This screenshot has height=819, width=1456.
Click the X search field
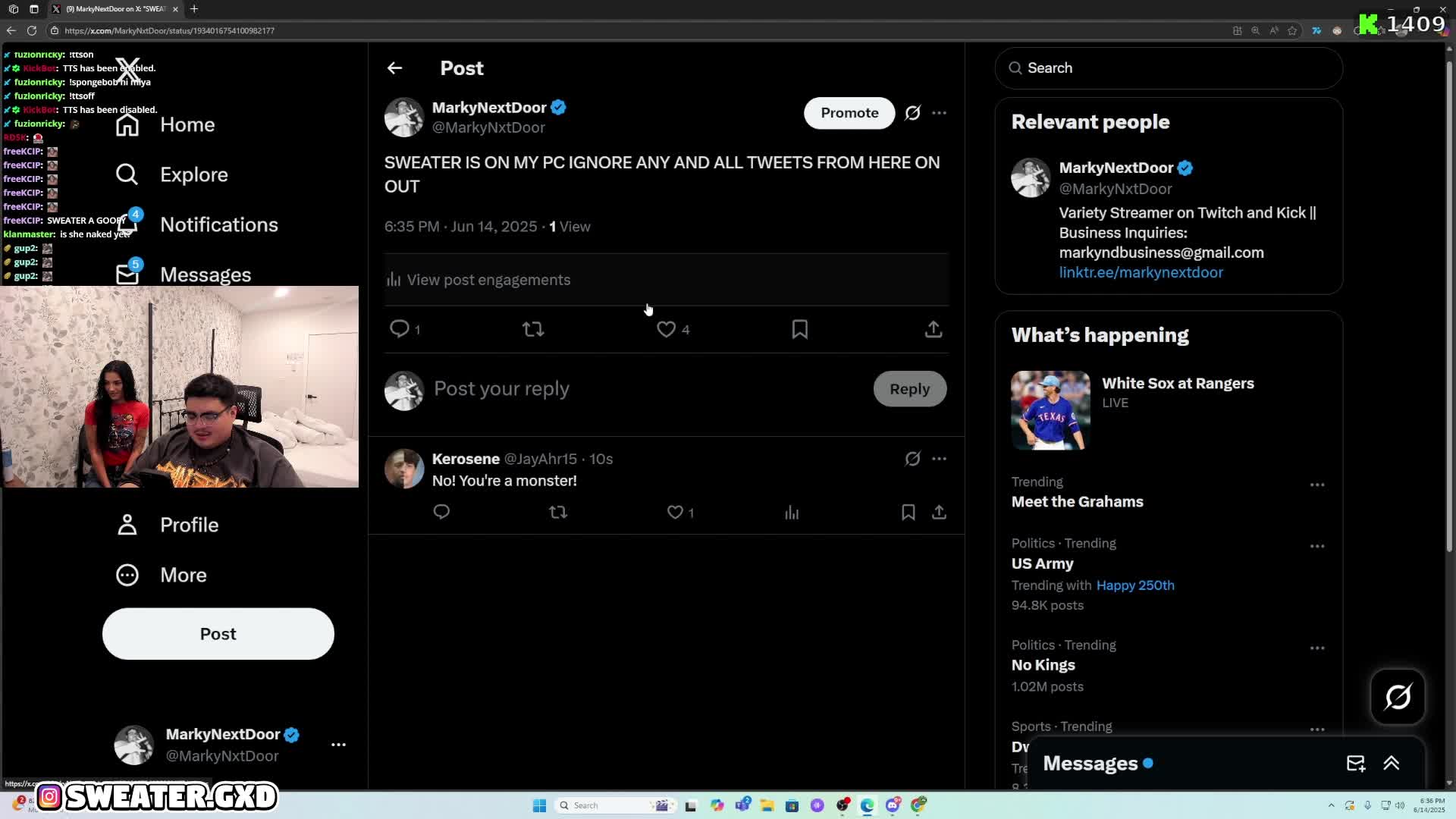click(1169, 68)
